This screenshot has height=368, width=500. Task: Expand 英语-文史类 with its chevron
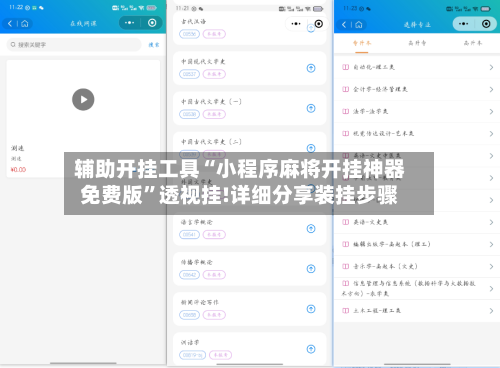(491, 222)
